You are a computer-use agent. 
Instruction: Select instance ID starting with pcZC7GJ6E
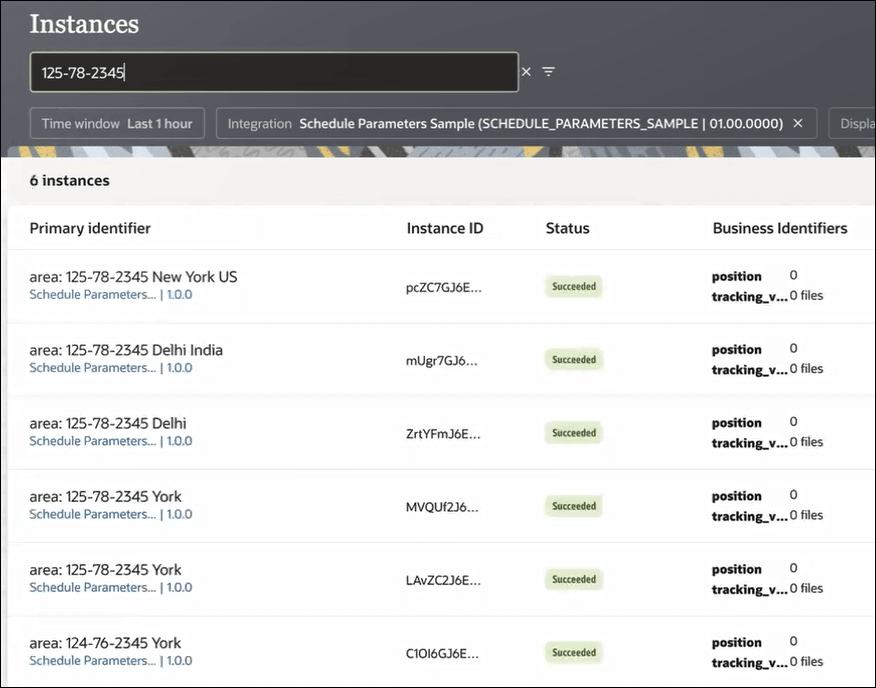pos(443,287)
